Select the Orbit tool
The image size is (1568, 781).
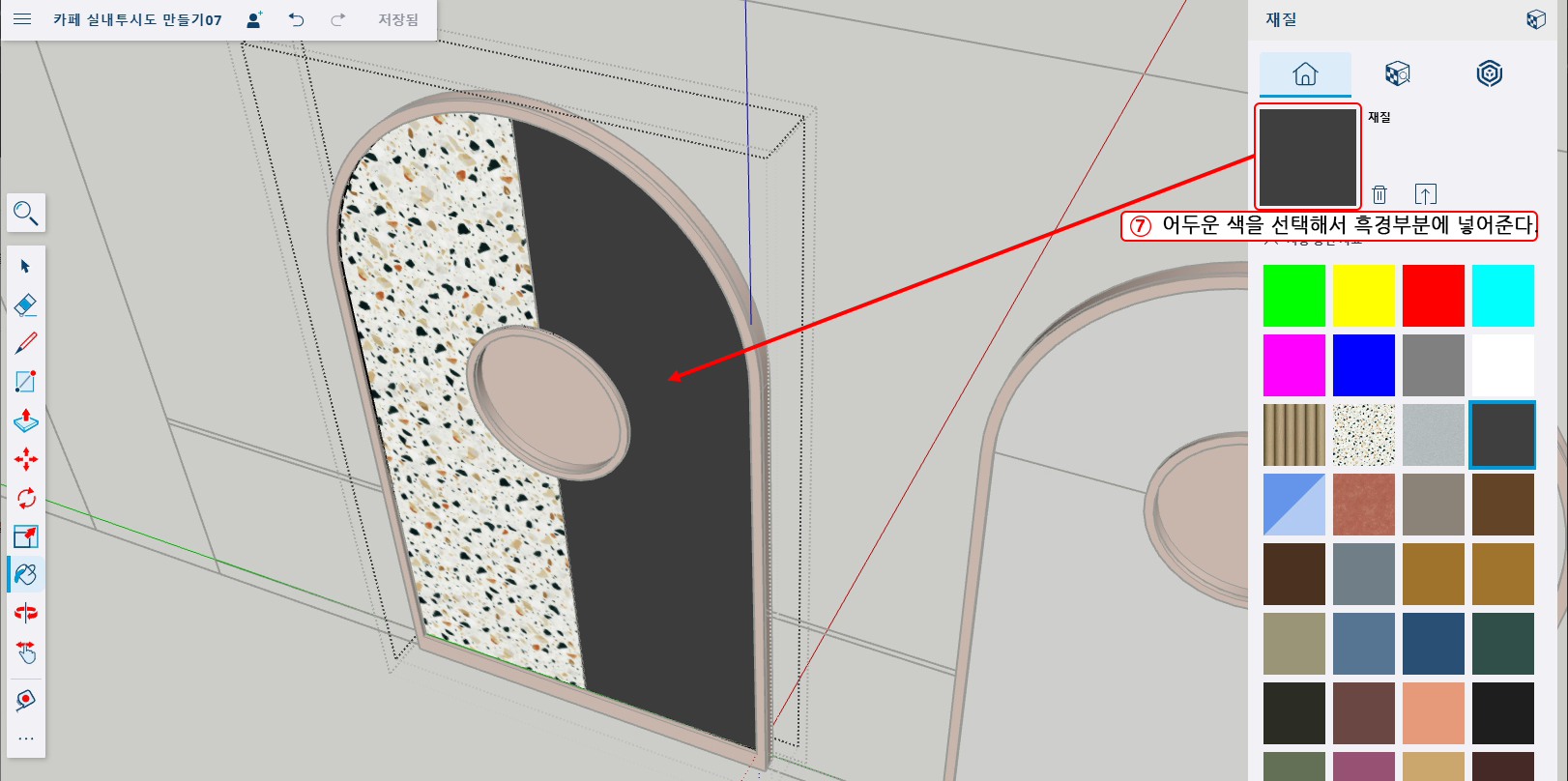pyautogui.click(x=26, y=613)
